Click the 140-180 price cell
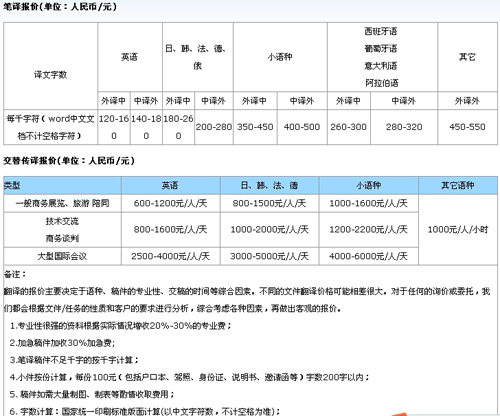Viewport: 500px width, 416px height. 146,127
